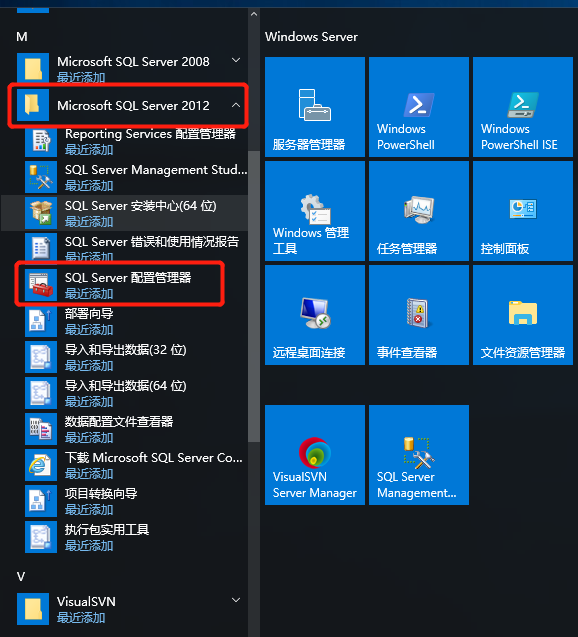Click the SQL Server 错误和使用情况报告 icon
Image resolution: width=578 pixels, height=637 pixels.
point(41,249)
